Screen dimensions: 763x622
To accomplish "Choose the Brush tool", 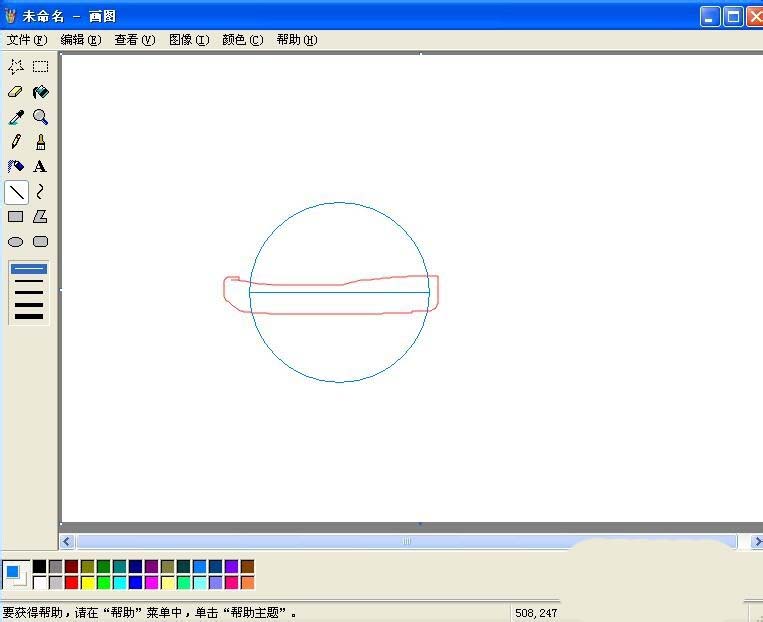I will point(40,142).
